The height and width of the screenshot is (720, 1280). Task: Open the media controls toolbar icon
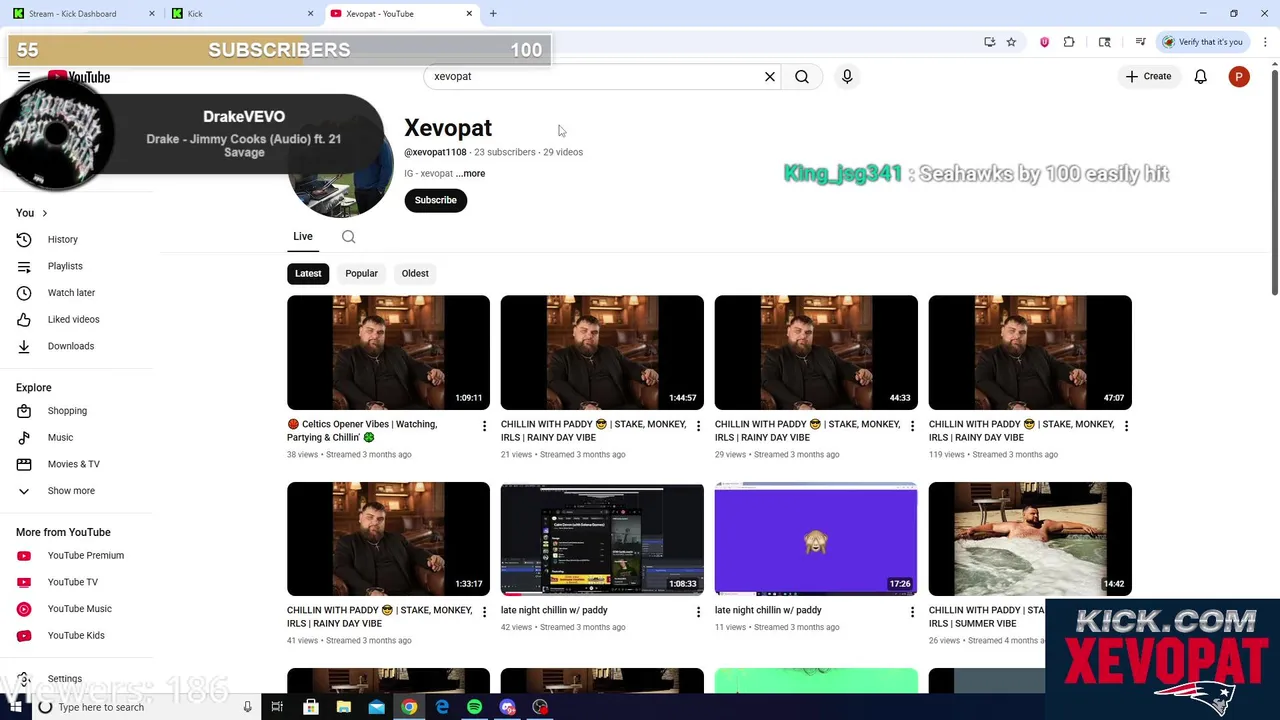coord(1140,42)
